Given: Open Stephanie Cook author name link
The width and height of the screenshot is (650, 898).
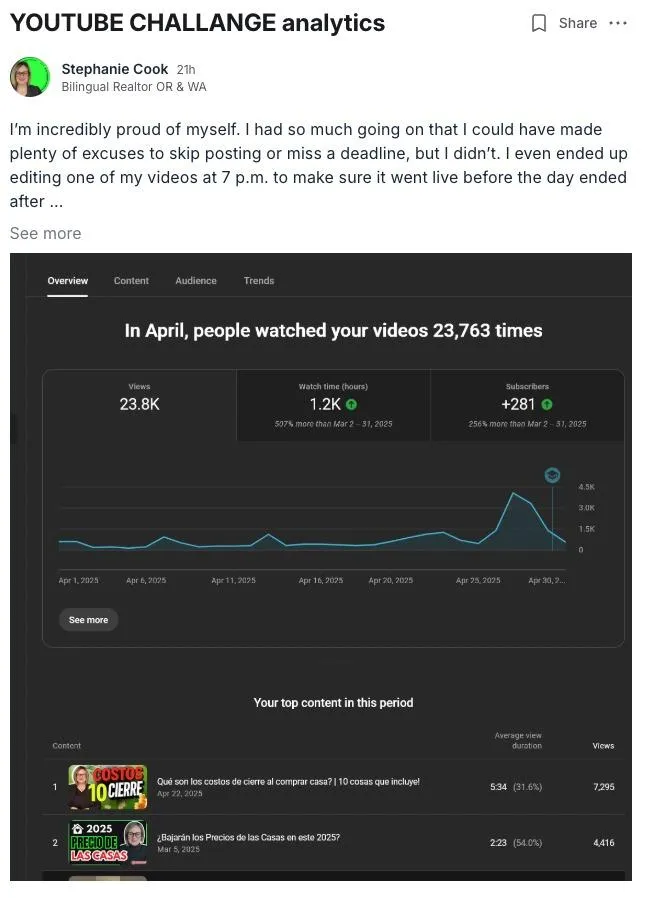Looking at the screenshot, I should point(115,69).
